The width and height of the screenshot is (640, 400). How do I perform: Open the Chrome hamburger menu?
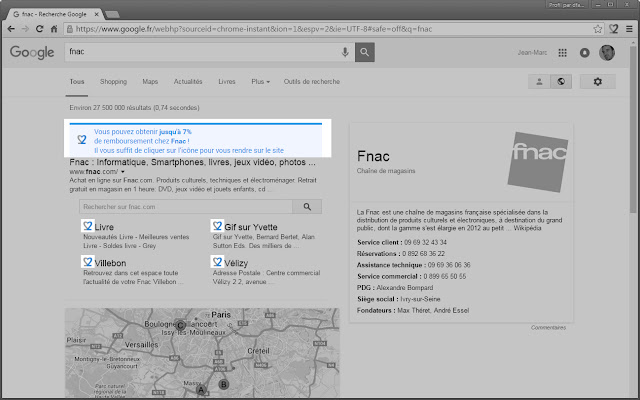coord(629,29)
